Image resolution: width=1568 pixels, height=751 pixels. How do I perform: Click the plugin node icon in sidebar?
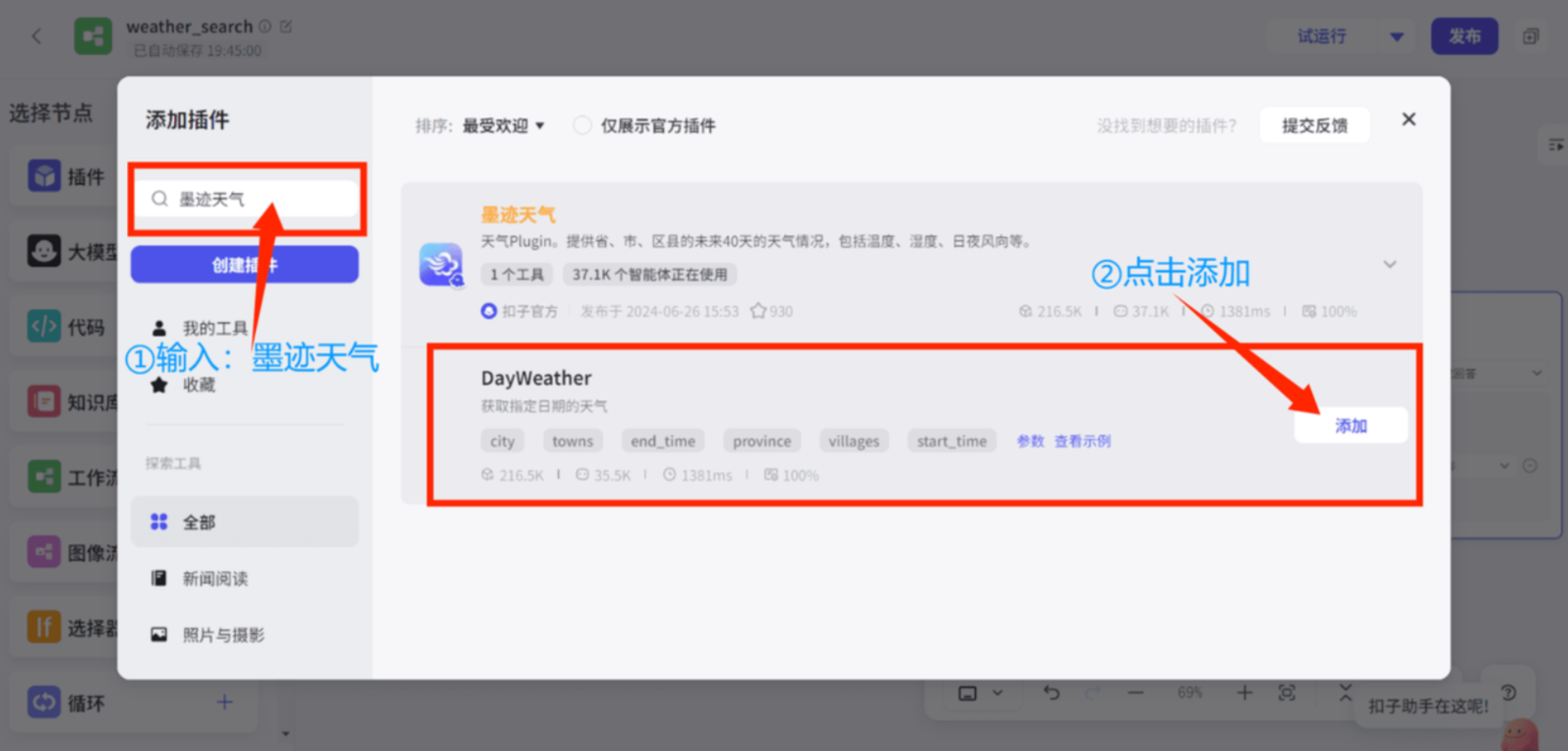(44, 176)
